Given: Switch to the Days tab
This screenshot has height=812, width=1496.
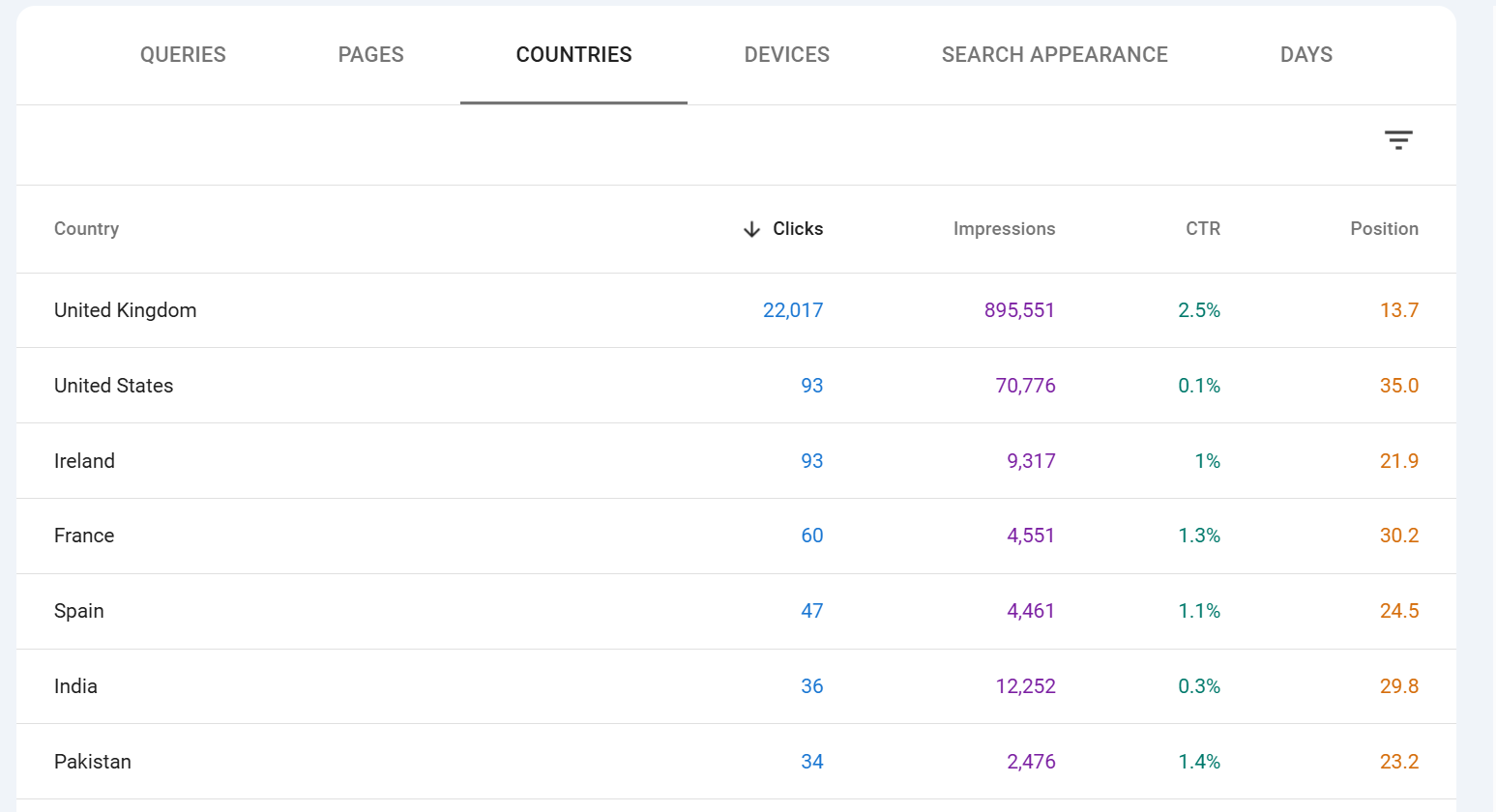Looking at the screenshot, I should click(x=1305, y=55).
